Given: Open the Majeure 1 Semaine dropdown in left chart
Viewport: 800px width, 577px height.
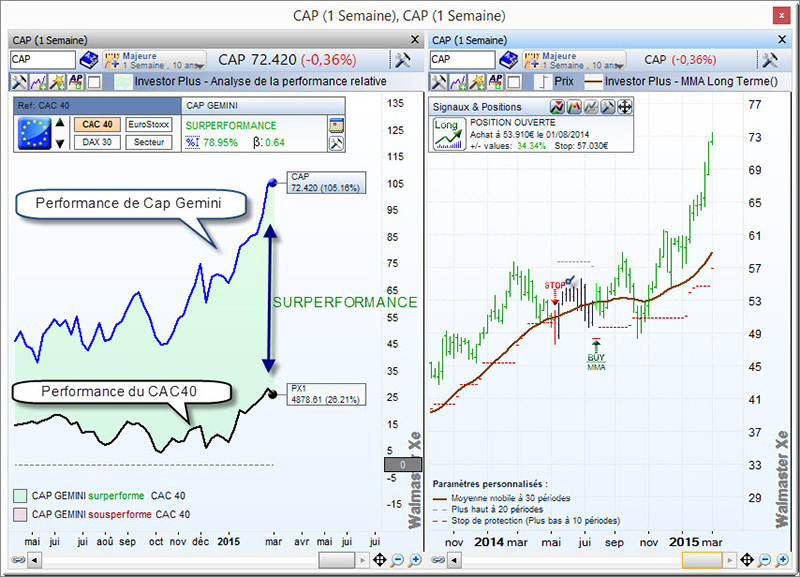Looking at the screenshot, I should [155, 60].
